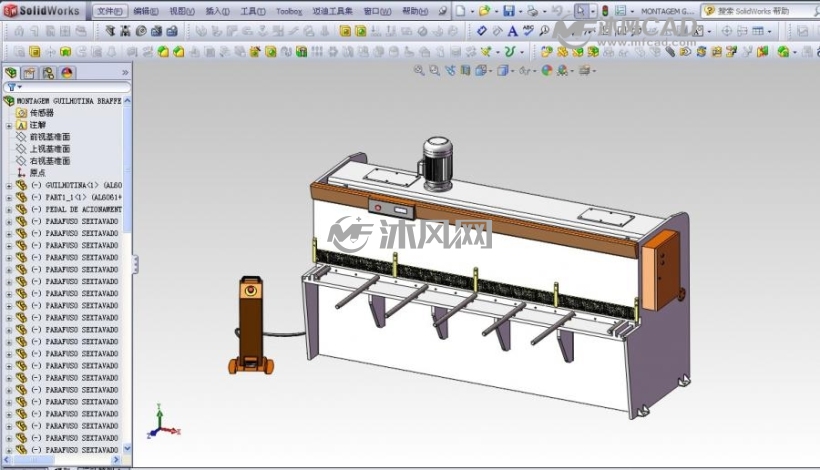Open dropdown arrow next to Open folder
820x470 pixels.
point(496,11)
